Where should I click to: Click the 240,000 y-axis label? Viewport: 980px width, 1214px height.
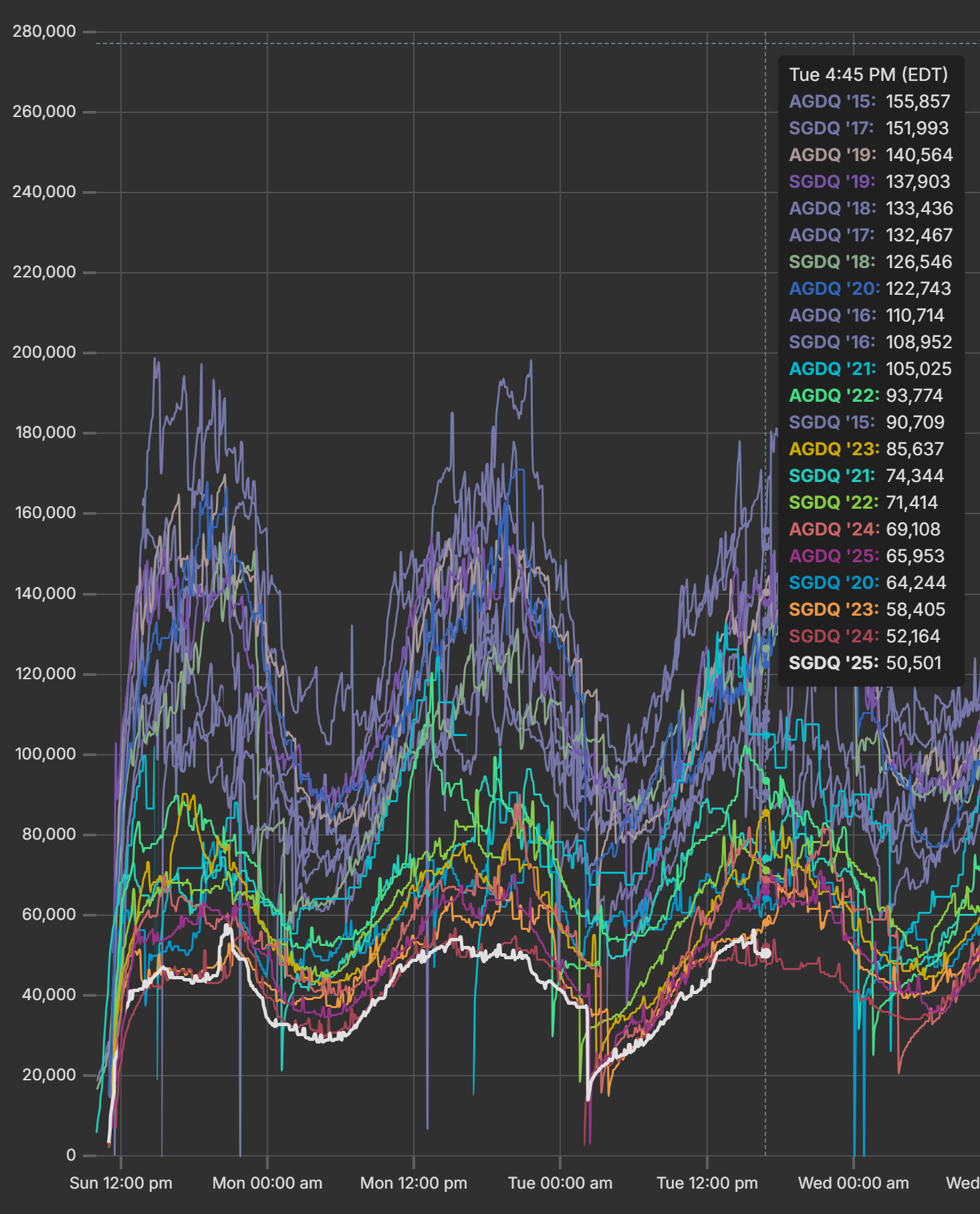(x=44, y=192)
